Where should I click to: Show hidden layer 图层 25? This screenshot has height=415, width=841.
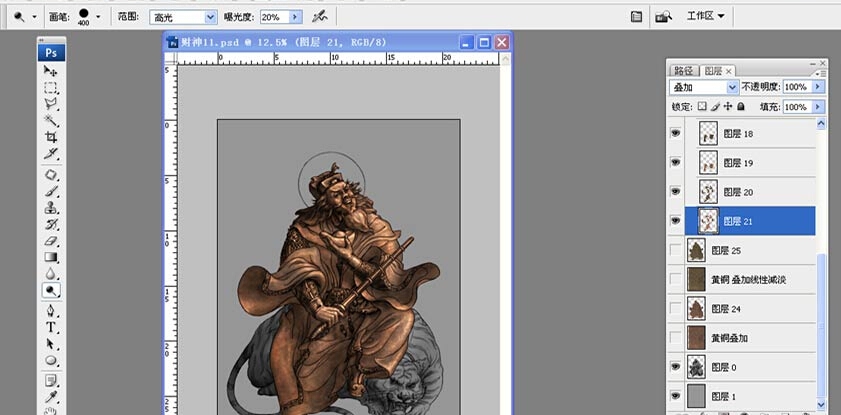pyautogui.click(x=676, y=250)
